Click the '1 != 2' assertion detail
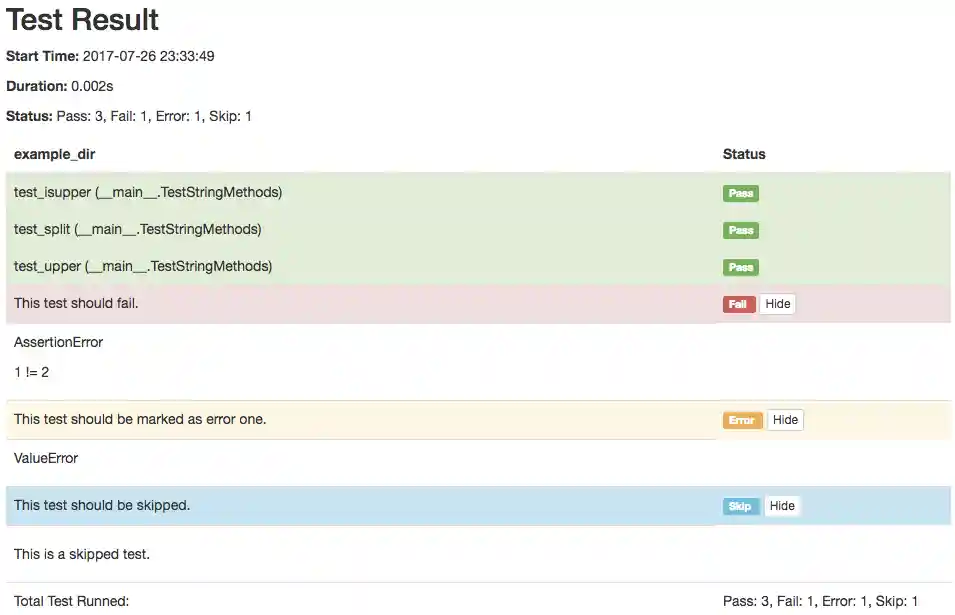This screenshot has width=955, height=615. 31,372
